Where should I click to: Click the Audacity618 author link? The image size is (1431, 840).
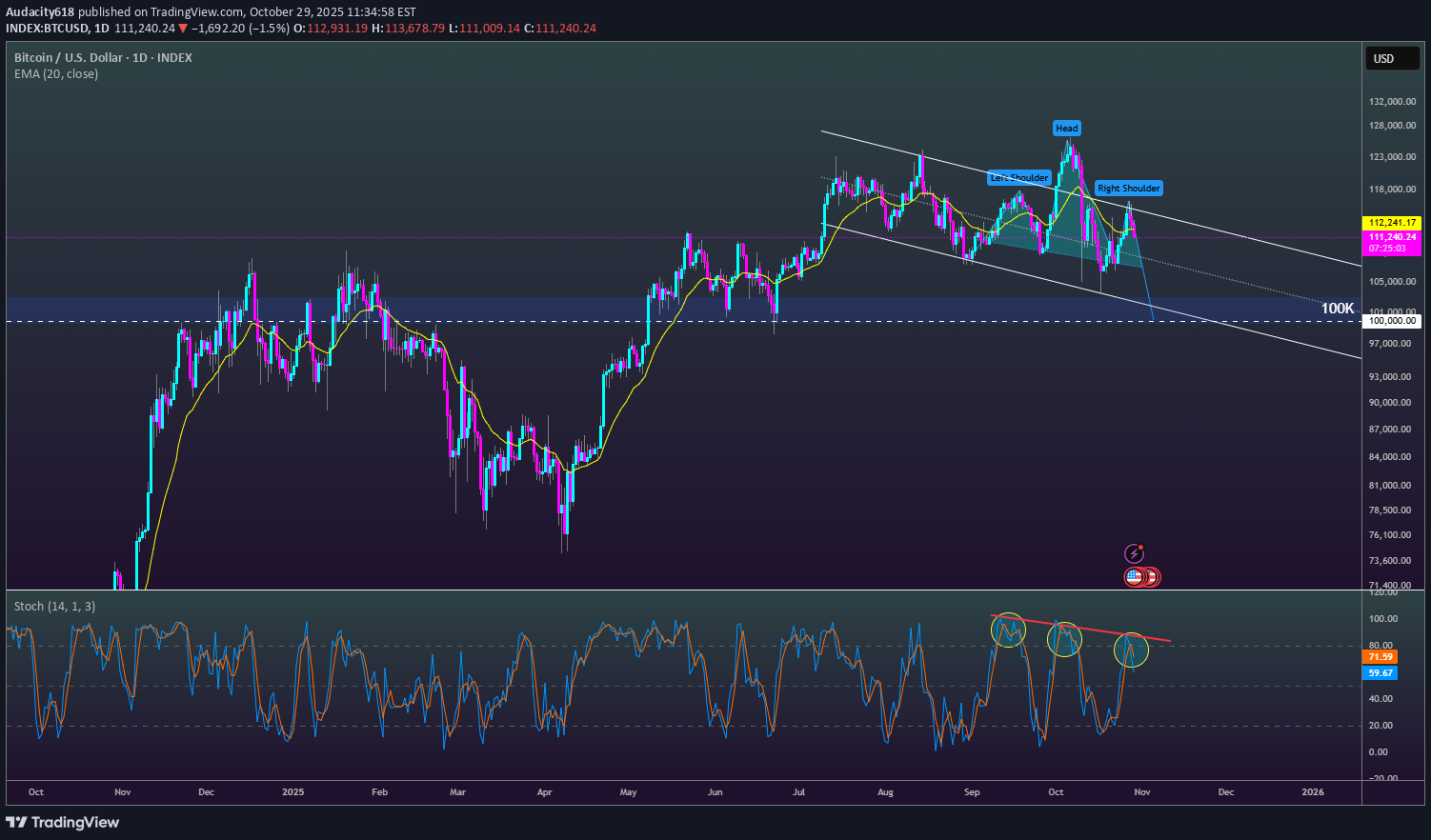pos(38,10)
